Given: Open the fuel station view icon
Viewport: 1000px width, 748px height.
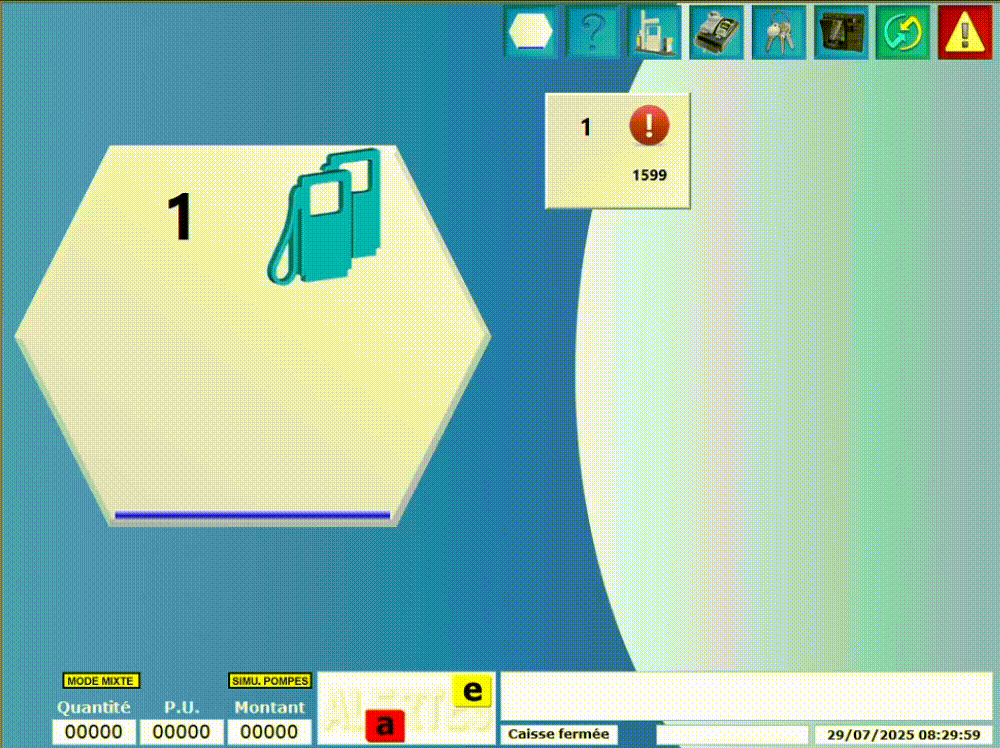Looking at the screenshot, I should [654, 32].
